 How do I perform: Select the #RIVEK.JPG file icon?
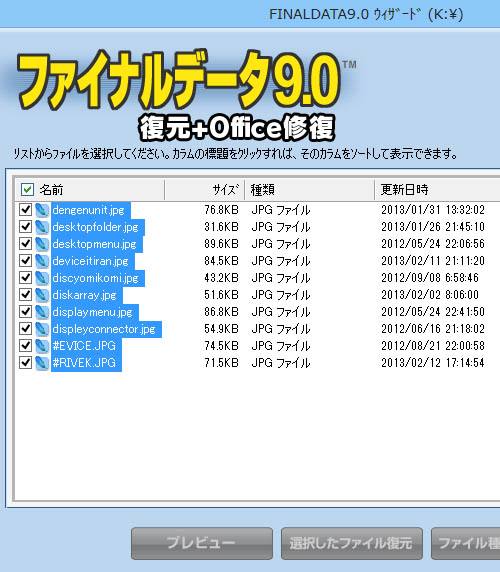pyautogui.click(x=42, y=363)
